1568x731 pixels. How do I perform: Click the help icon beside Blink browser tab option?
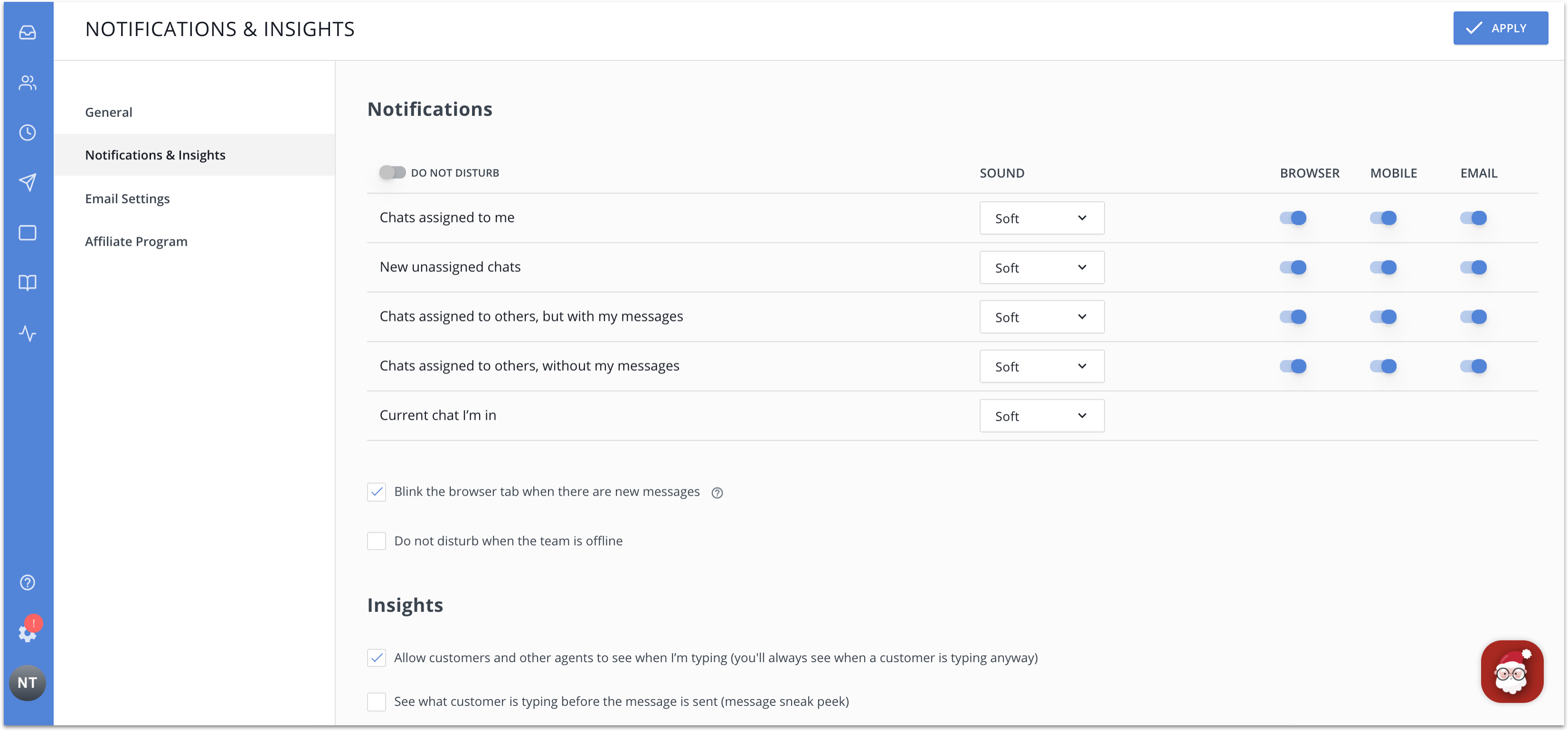[717, 493]
